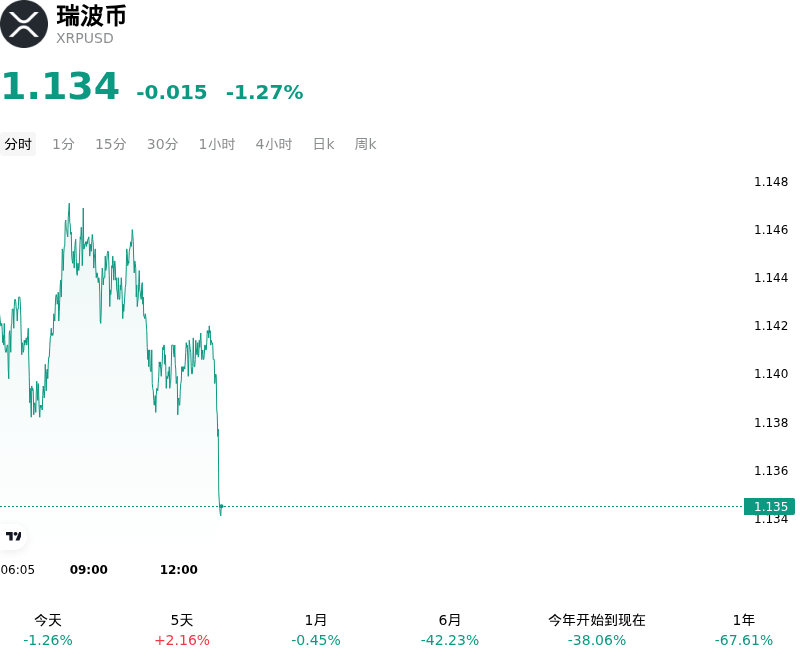Select the 5天 +2.16% range button
Screen dimensions: 800x660
182,630
